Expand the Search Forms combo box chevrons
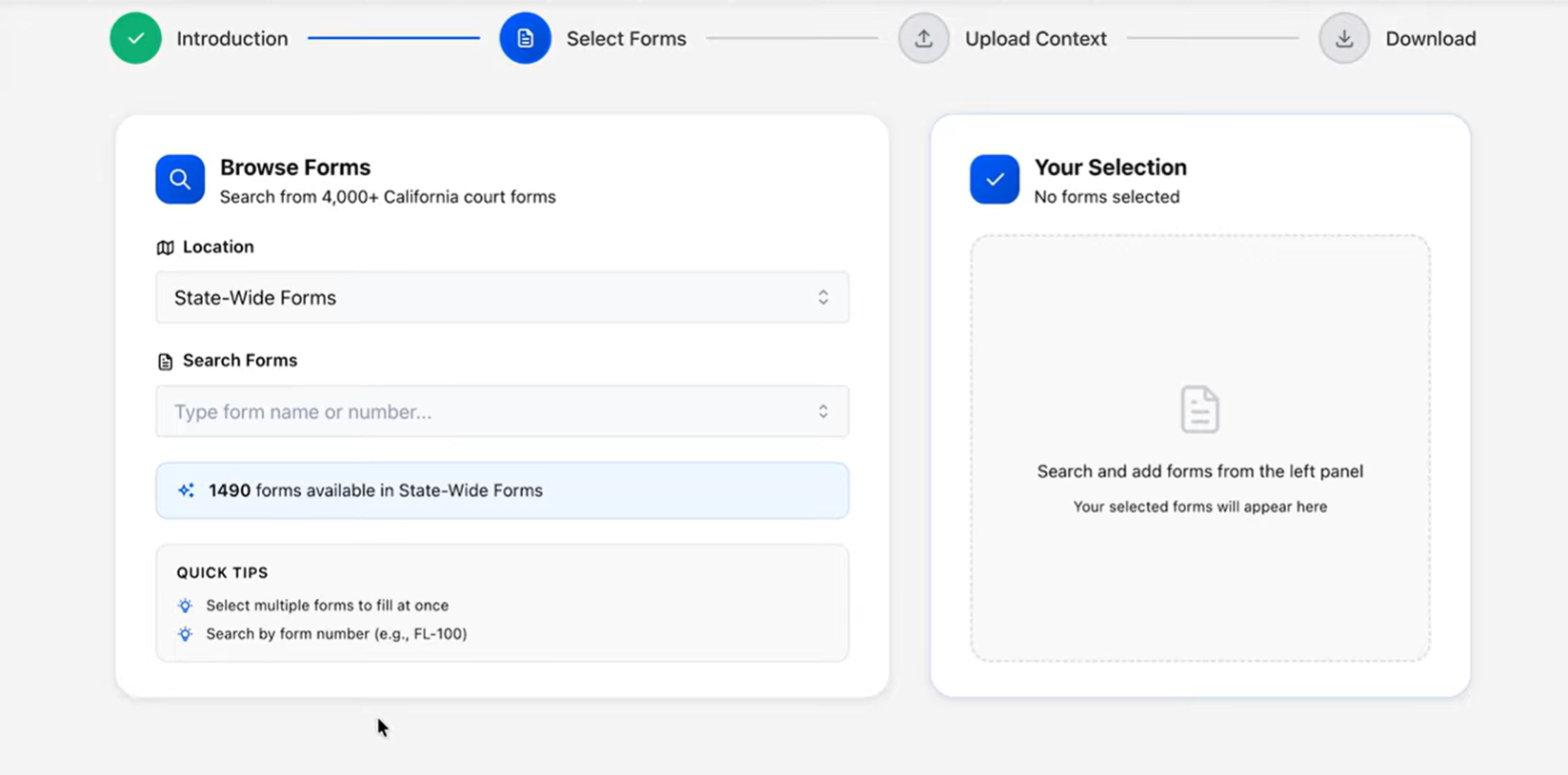This screenshot has width=1568, height=775. 823,411
